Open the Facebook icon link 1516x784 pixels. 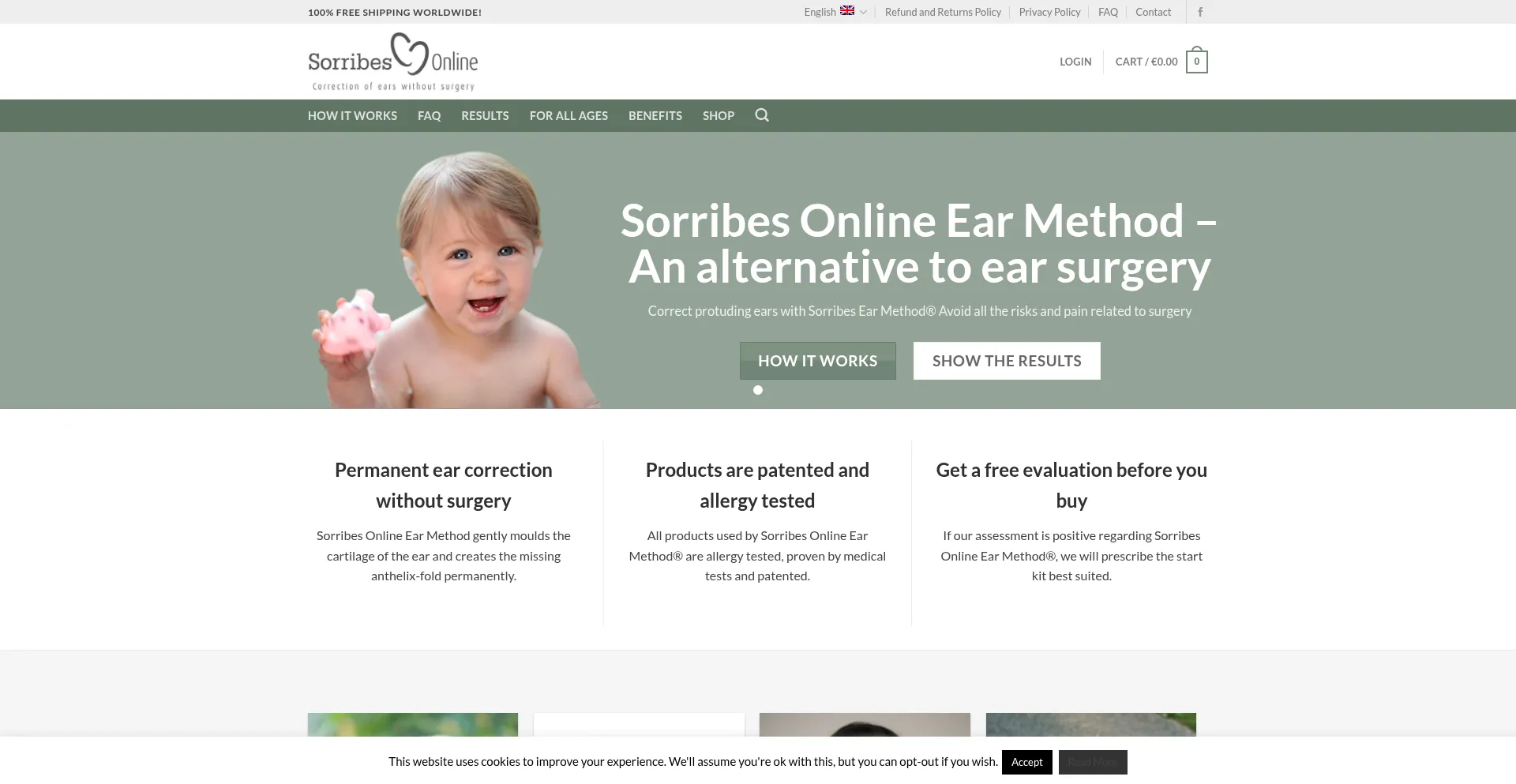point(1200,12)
